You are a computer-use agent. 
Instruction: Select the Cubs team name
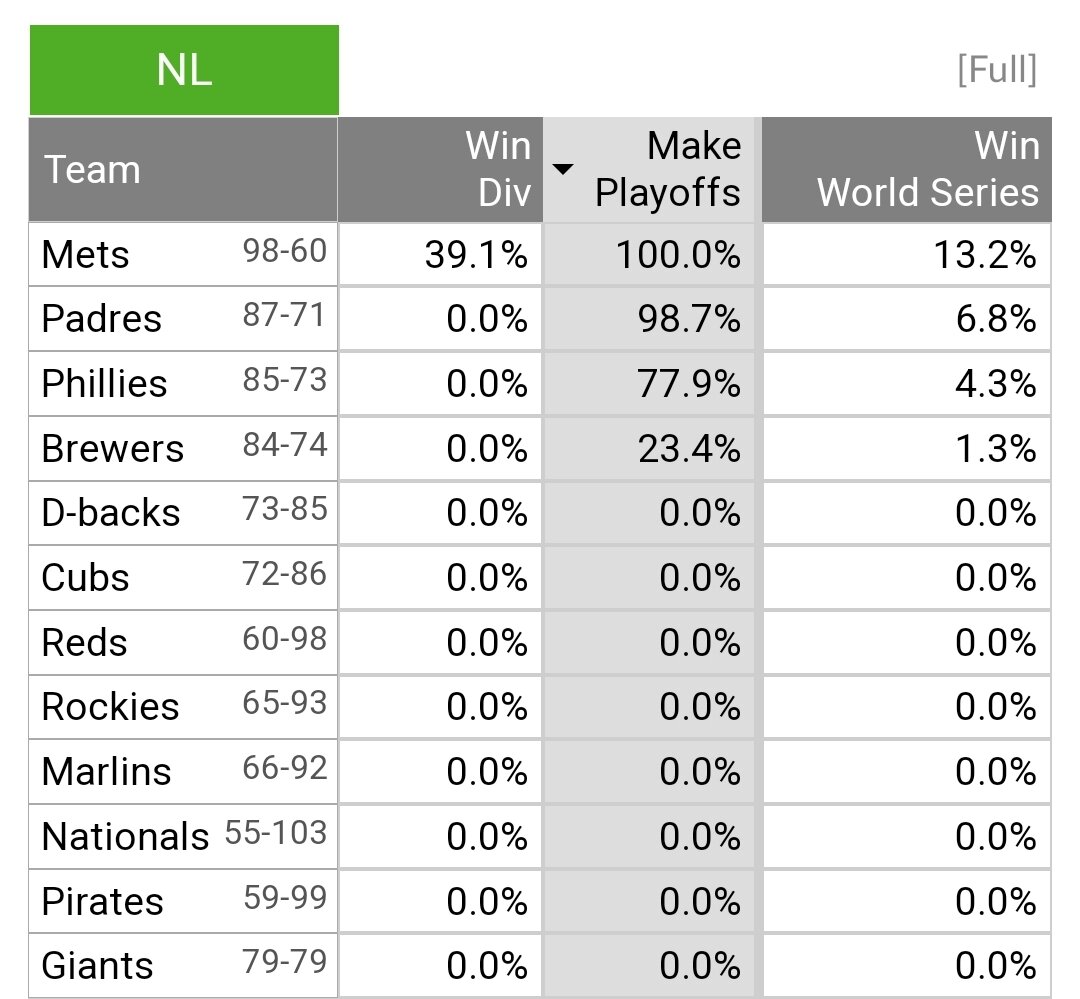[85, 578]
